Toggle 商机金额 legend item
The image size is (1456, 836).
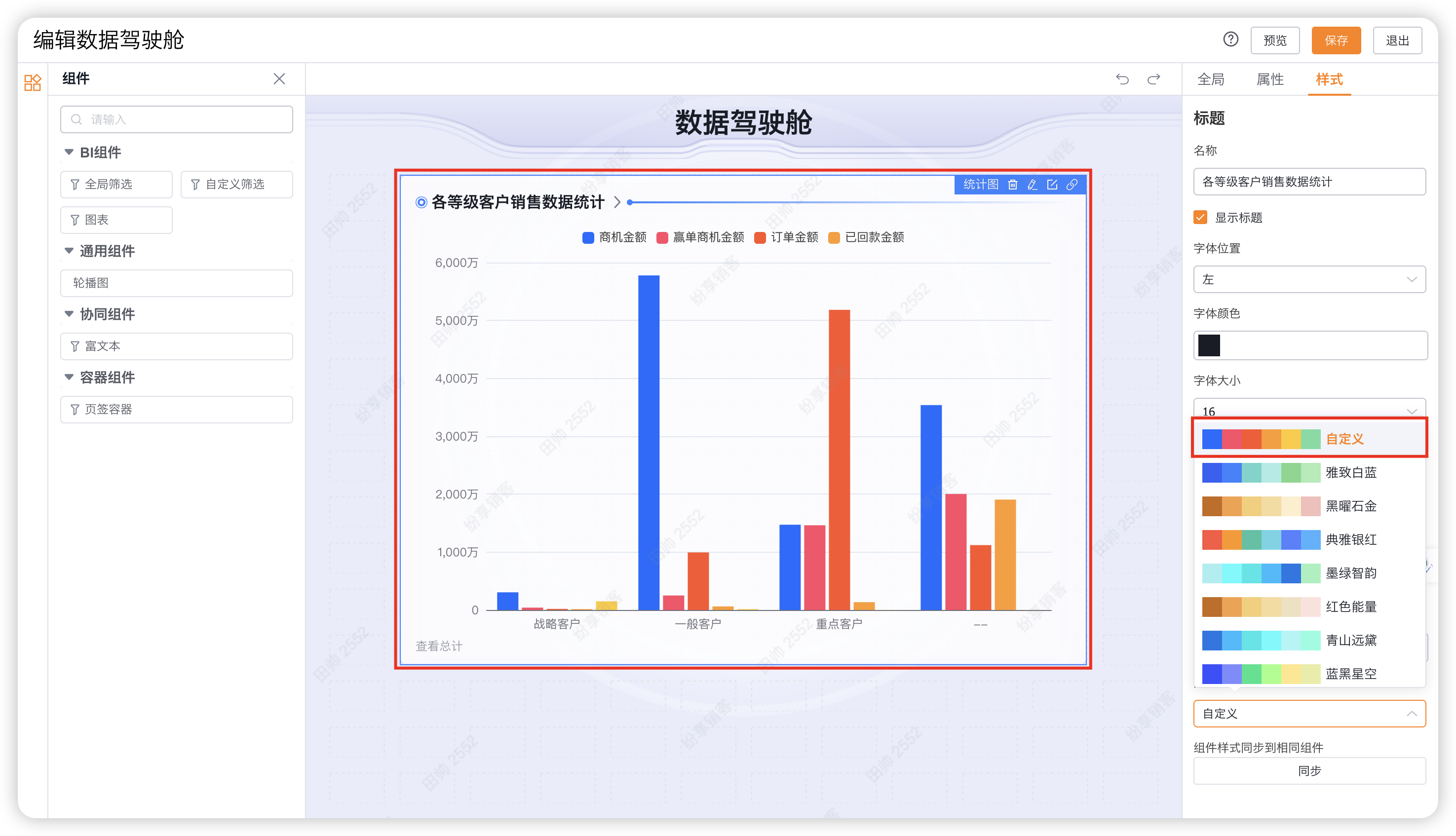[614, 238]
